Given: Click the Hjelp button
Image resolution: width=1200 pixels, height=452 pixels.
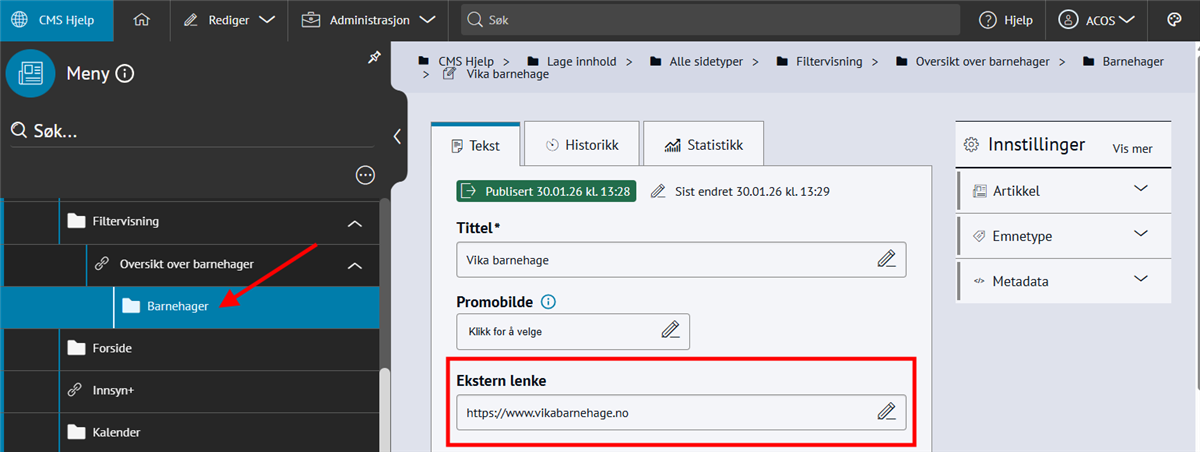Looking at the screenshot, I should [1005, 20].
